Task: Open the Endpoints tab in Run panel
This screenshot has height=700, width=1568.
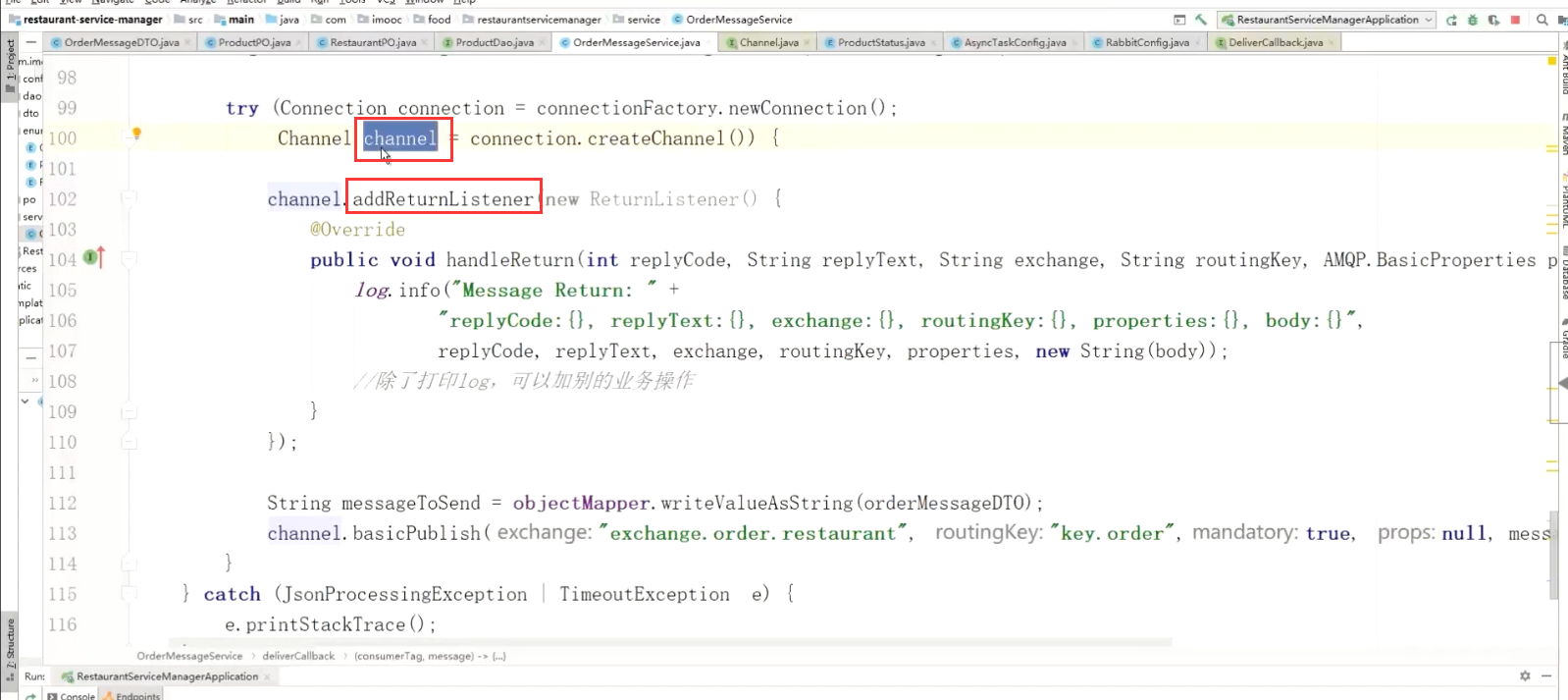Action: coord(131,696)
